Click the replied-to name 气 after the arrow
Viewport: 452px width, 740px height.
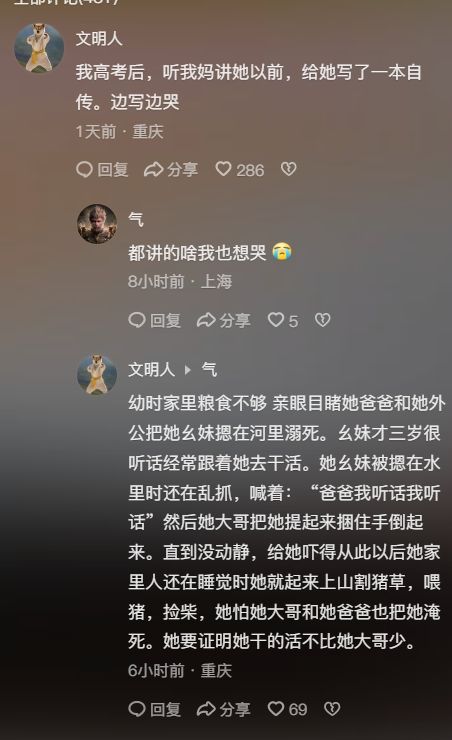(209, 369)
